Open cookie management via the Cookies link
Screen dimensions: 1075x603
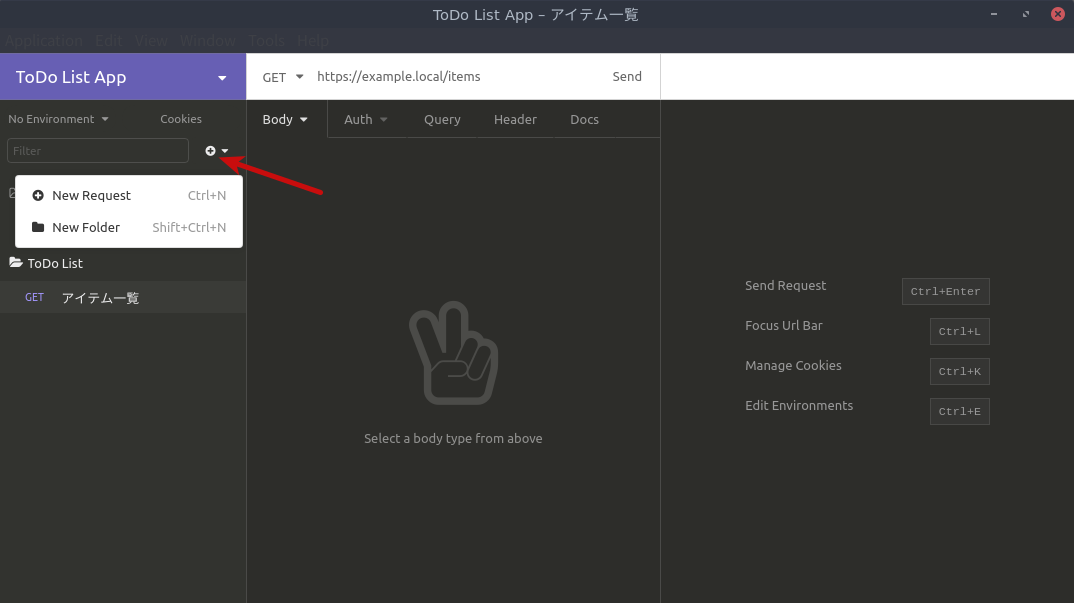click(180, 118)
